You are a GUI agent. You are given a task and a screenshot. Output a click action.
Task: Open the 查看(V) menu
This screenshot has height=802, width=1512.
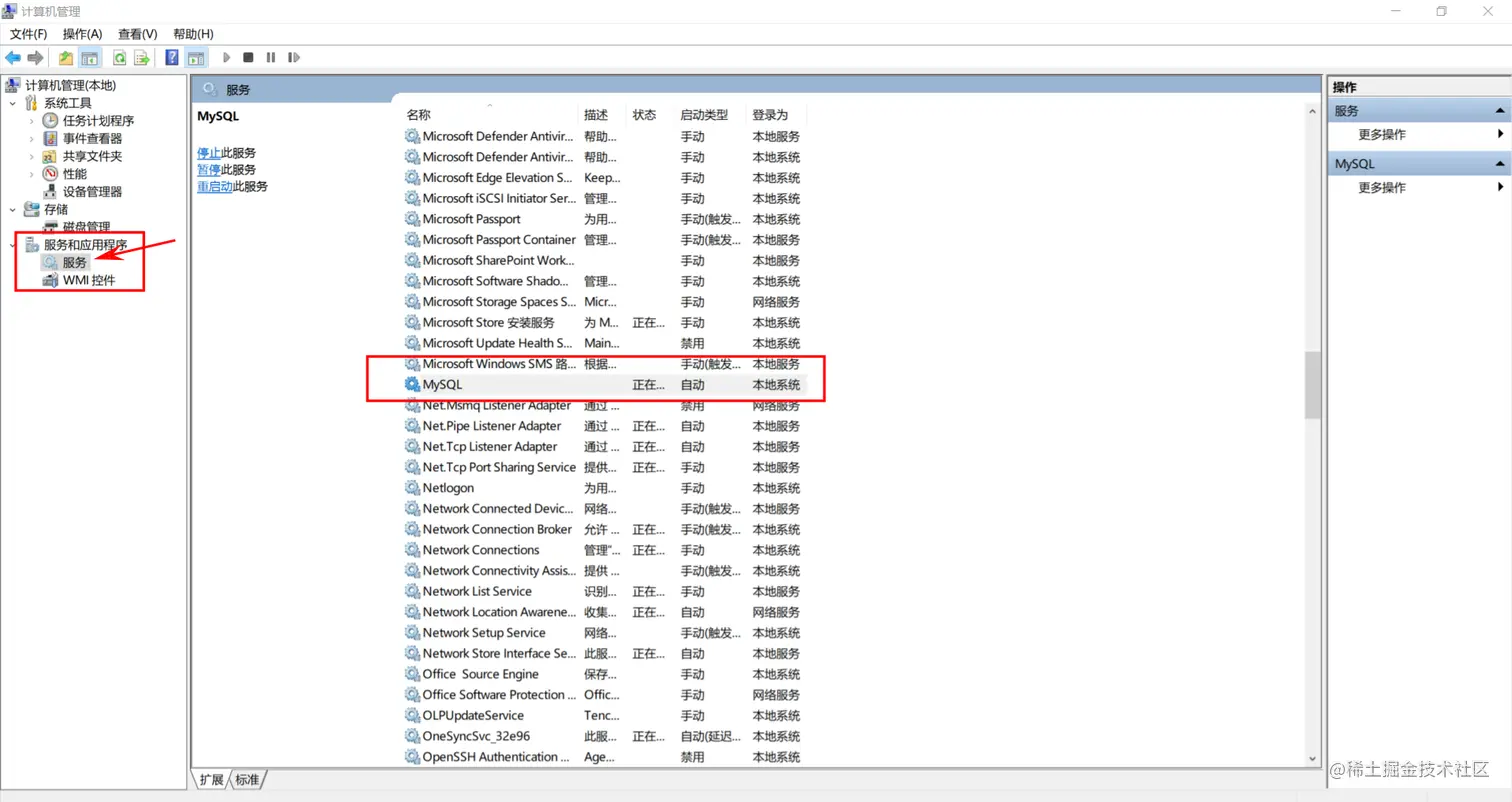click(x=138, y=34)
